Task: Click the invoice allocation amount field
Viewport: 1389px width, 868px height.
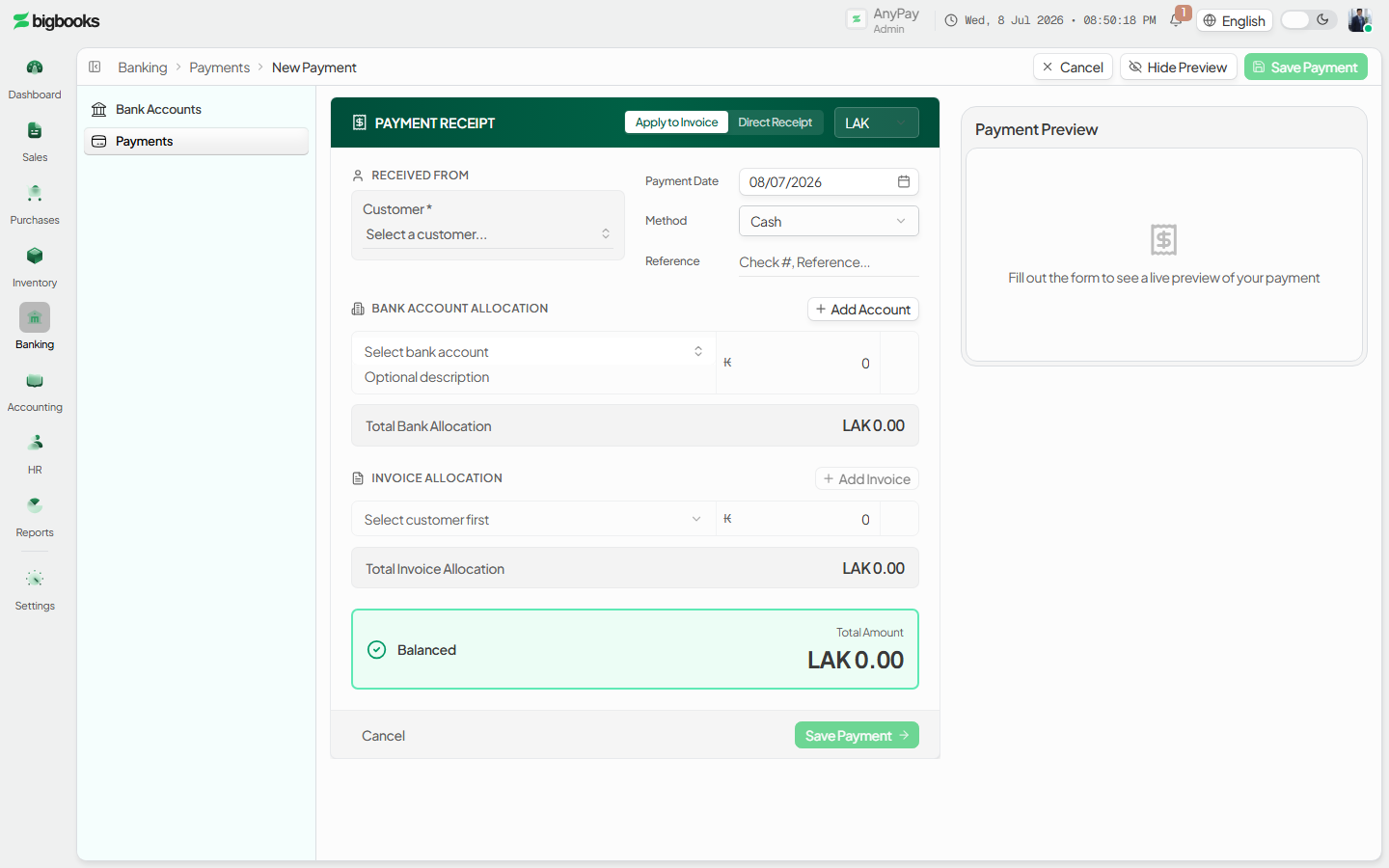Action: (799, 519)
